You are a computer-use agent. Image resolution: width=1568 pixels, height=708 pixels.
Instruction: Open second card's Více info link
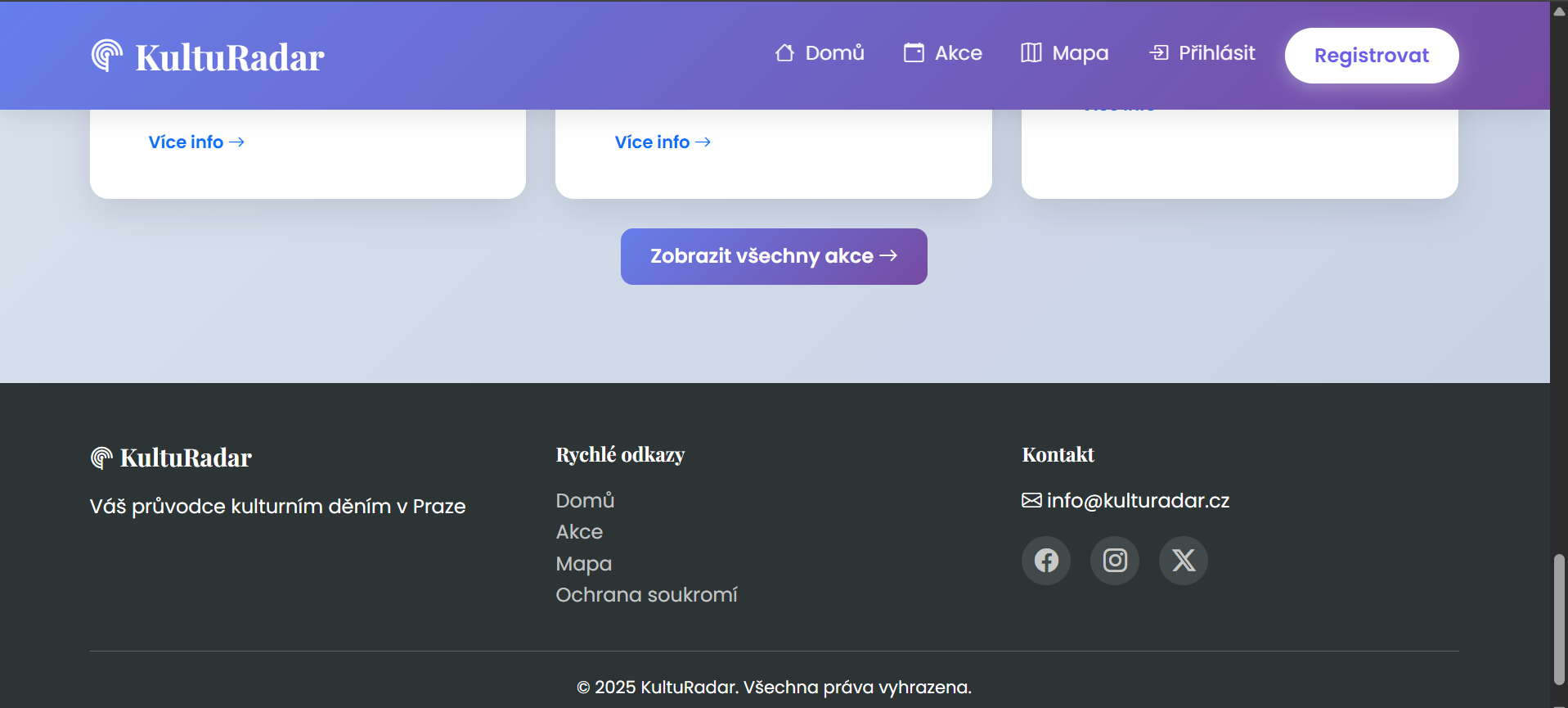coord(663,142)
